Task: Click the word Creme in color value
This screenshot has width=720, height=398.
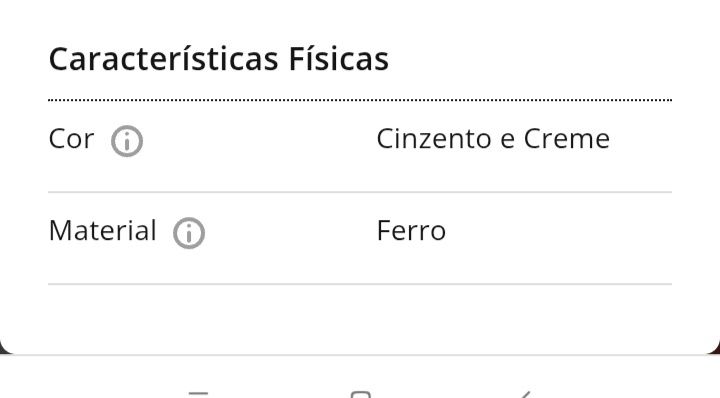Action: point(567,139)
